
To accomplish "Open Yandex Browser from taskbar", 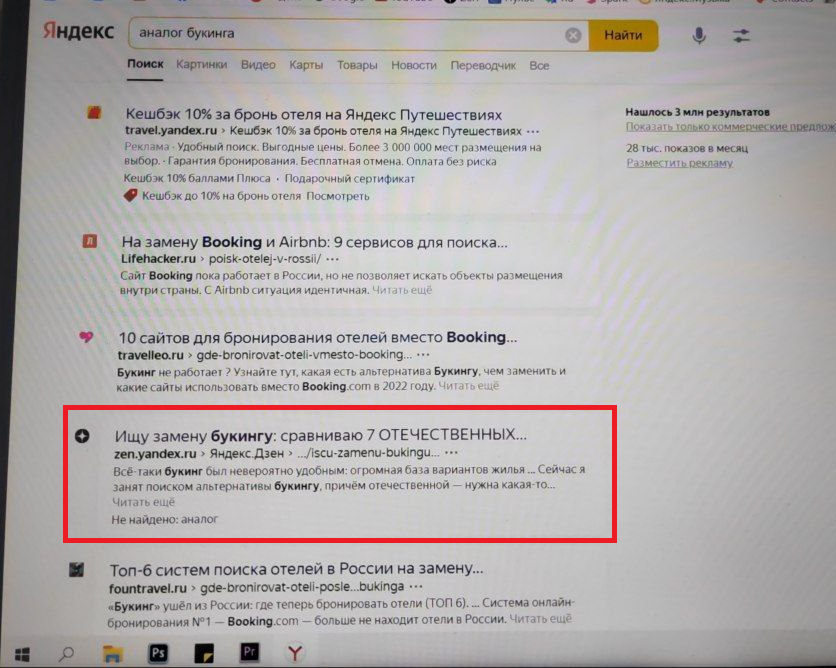I will [295, 653].
